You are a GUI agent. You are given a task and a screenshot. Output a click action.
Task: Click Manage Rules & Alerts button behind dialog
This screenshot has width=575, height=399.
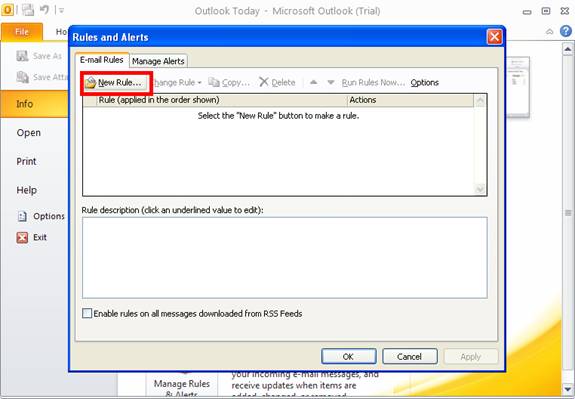pyautogui.click(x=182, y=385)
